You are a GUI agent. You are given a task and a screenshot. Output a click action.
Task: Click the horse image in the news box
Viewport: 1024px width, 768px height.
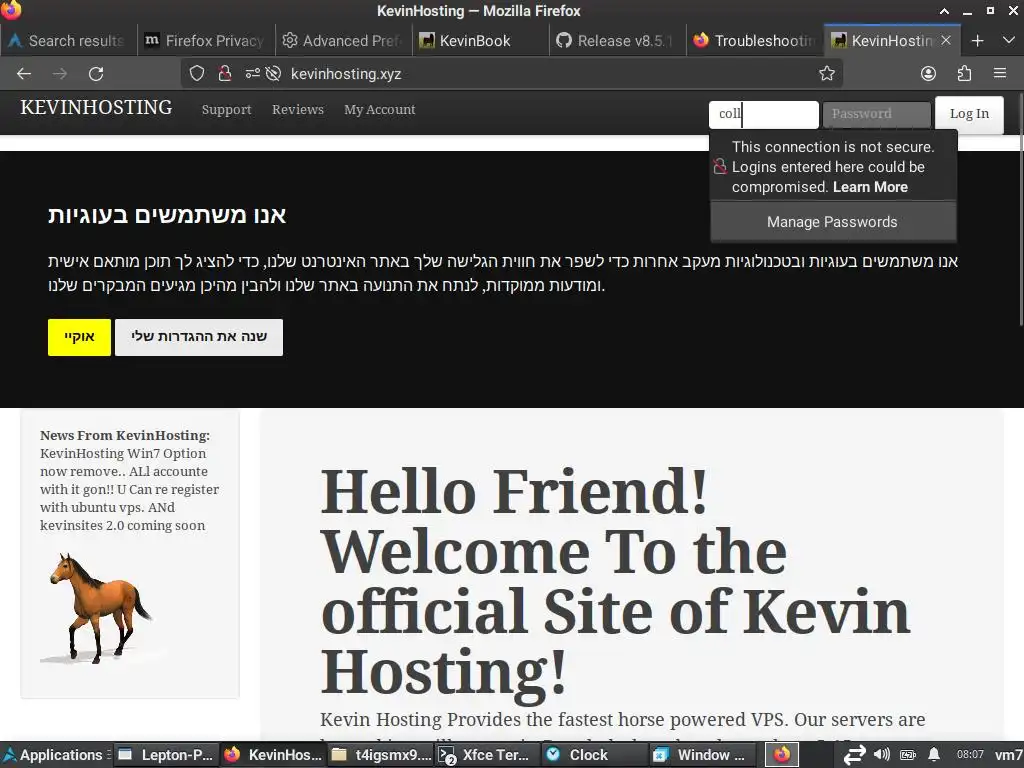coord(99,609)
